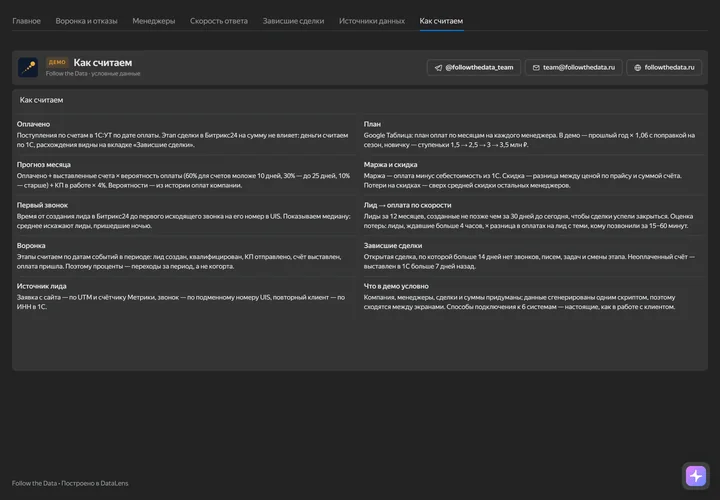Open the Главное tab
The height and width of the screenshot is (500, 720).
(26, 21)
